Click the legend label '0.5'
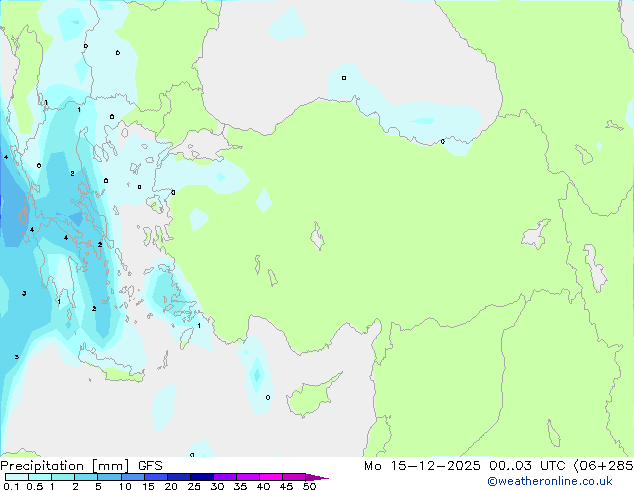 tap(35, 486)
